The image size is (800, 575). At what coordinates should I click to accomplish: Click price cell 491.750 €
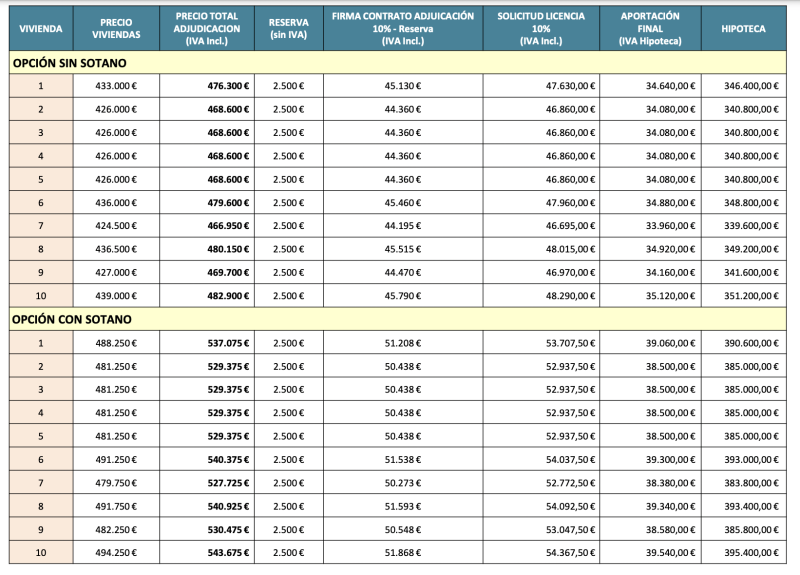tap(116, 506)
